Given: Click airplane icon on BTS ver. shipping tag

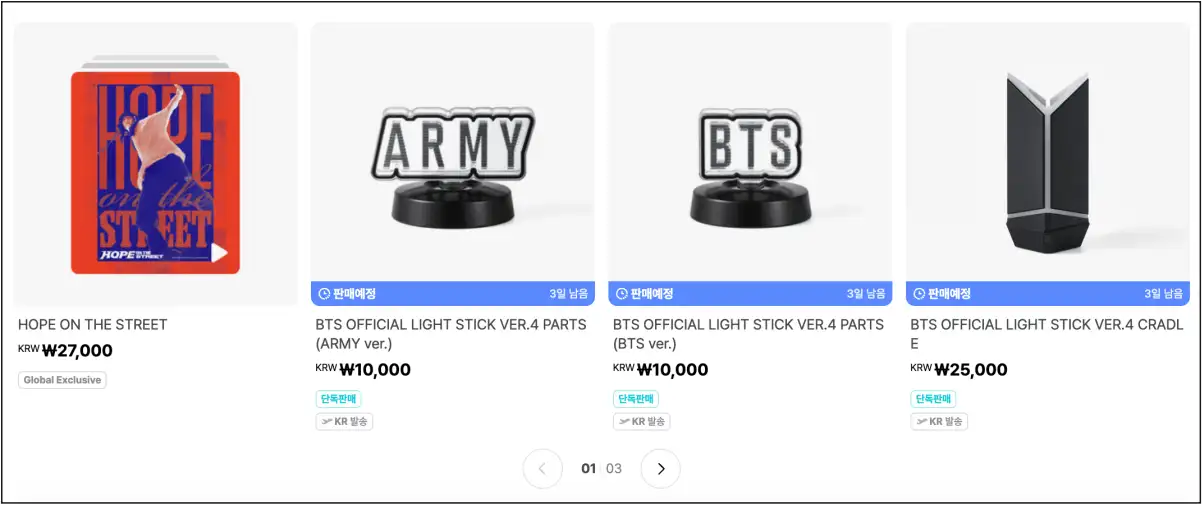Looking at the screenshot, I should point(622,422).
